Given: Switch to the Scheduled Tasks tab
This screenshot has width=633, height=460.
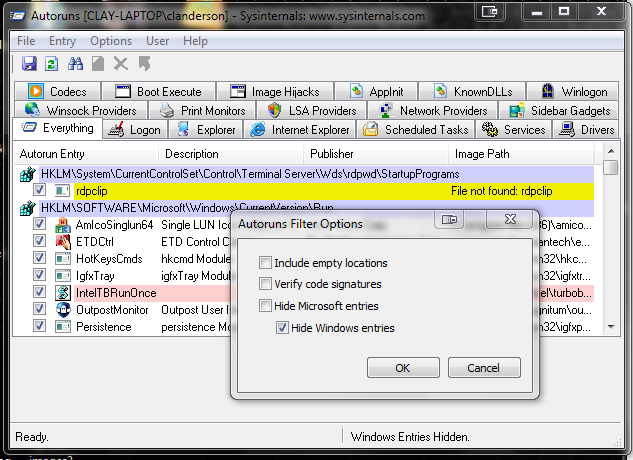Looking at the screenshot, I should tap(416, 130).
